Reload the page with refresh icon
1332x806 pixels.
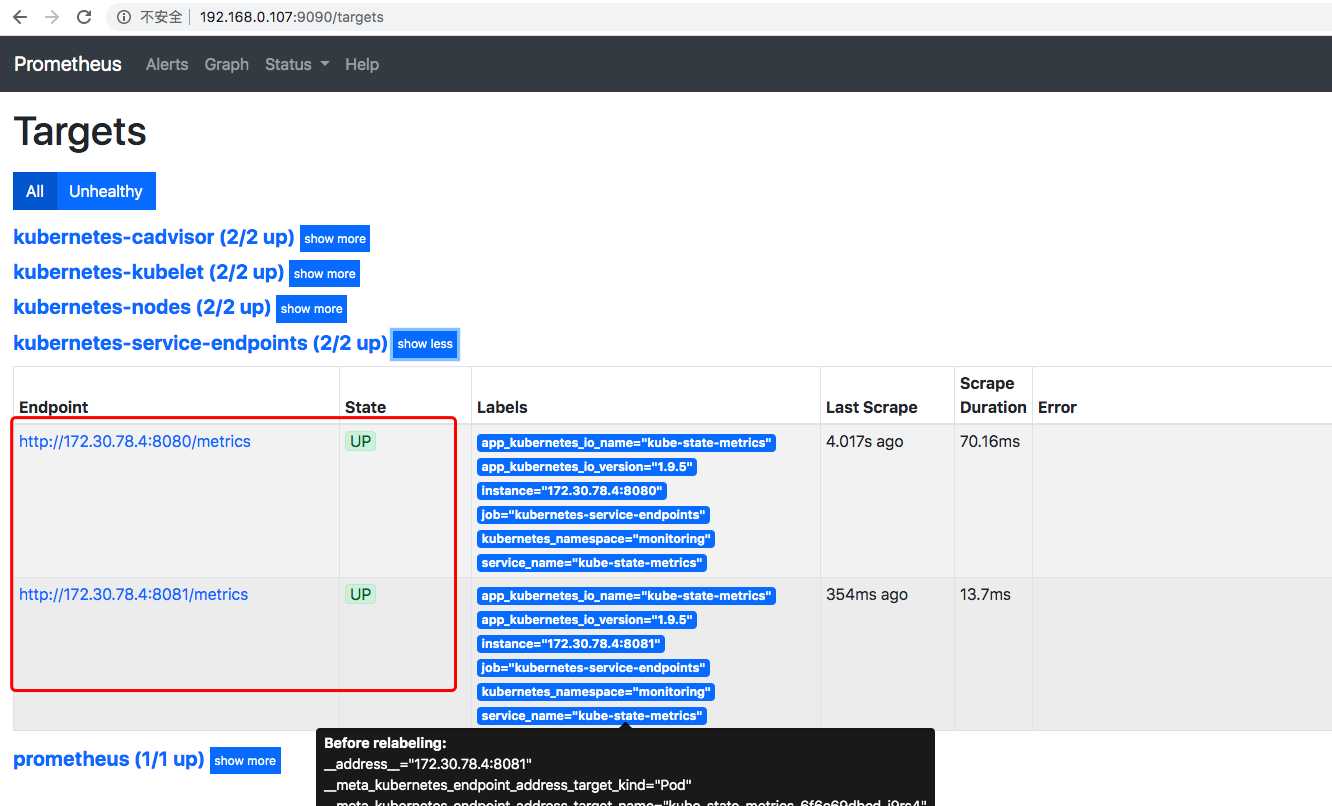tap(84, 17)
